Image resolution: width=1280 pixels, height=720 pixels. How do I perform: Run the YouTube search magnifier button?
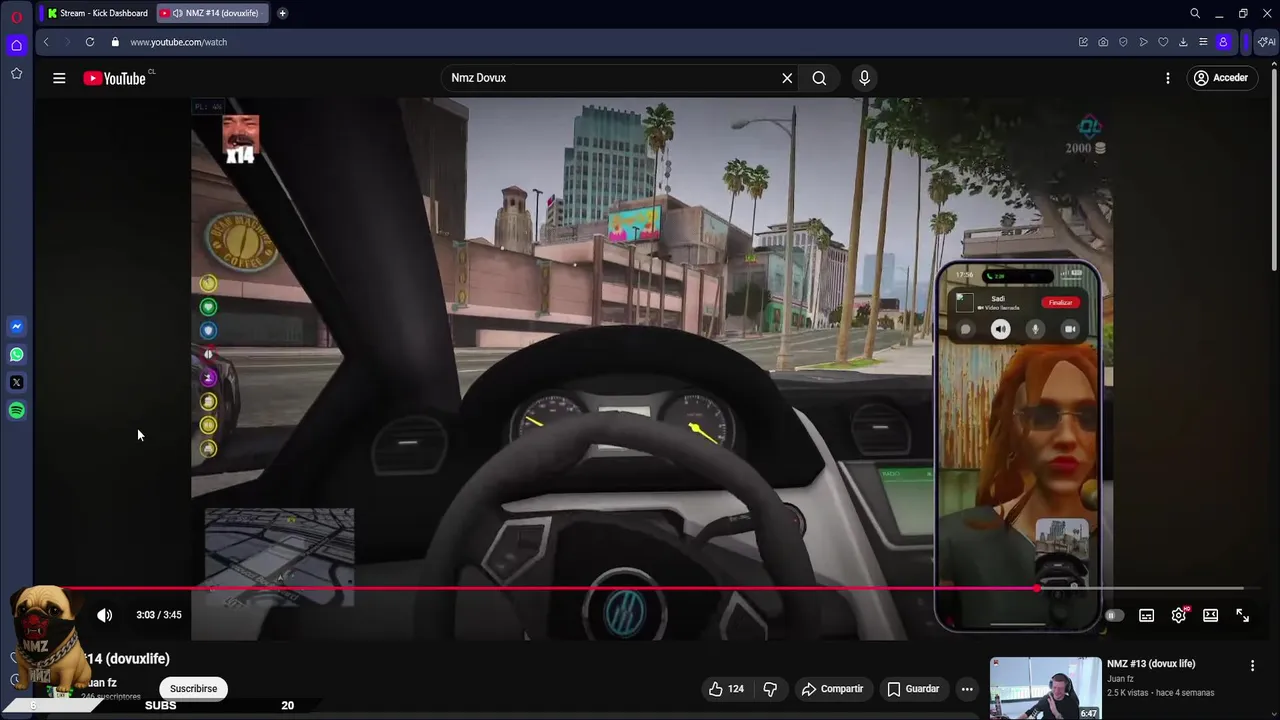click(819, 78)
